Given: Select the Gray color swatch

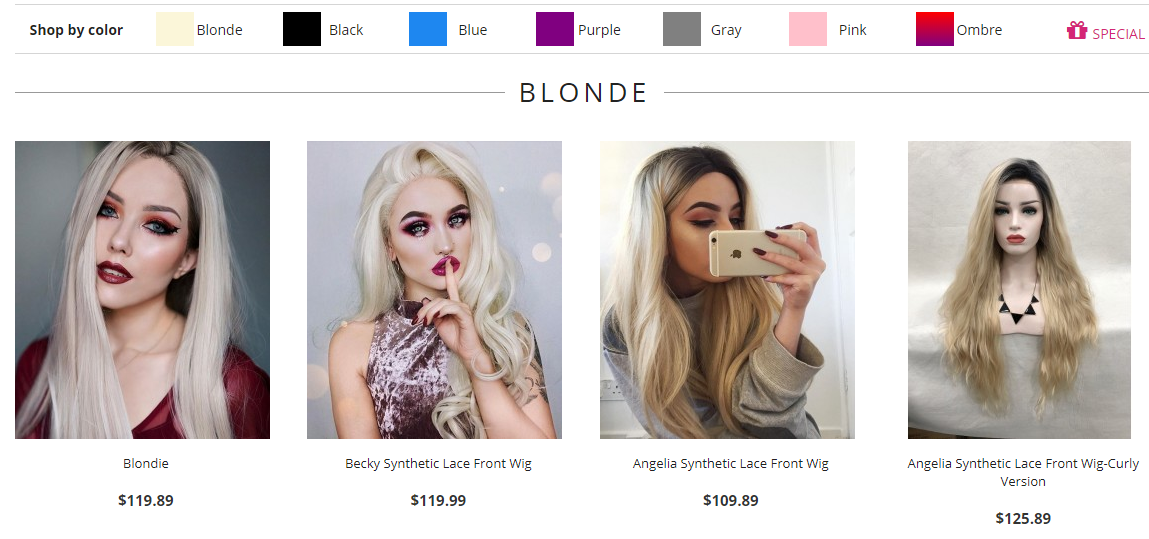Looking at the screenshot, I should coord(681,29).
